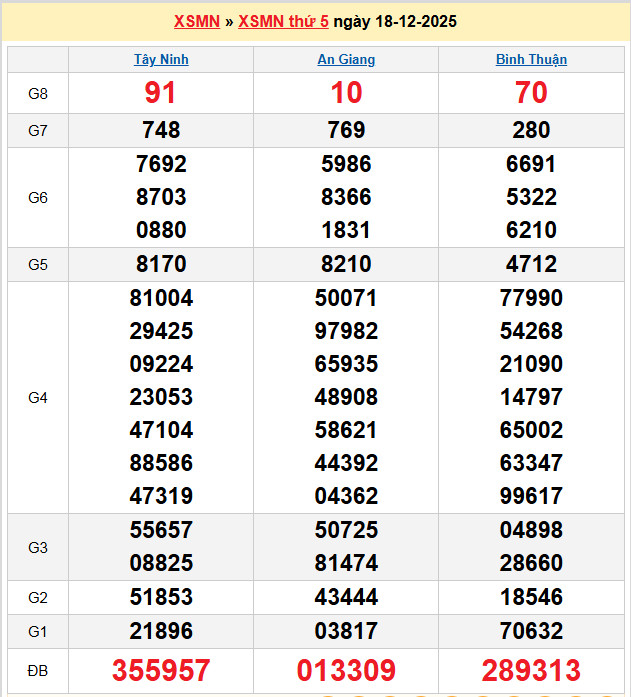The image size is (631, 697).
Task: Open the XSMN link in the header
Action: 196,21
